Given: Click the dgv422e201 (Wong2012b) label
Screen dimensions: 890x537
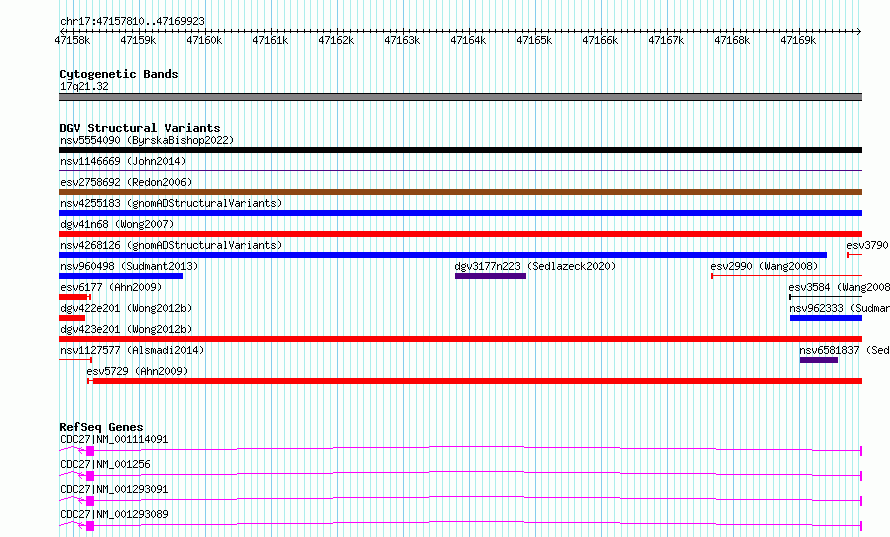Looking at the screenshot, I should click(x=126, y=308).
